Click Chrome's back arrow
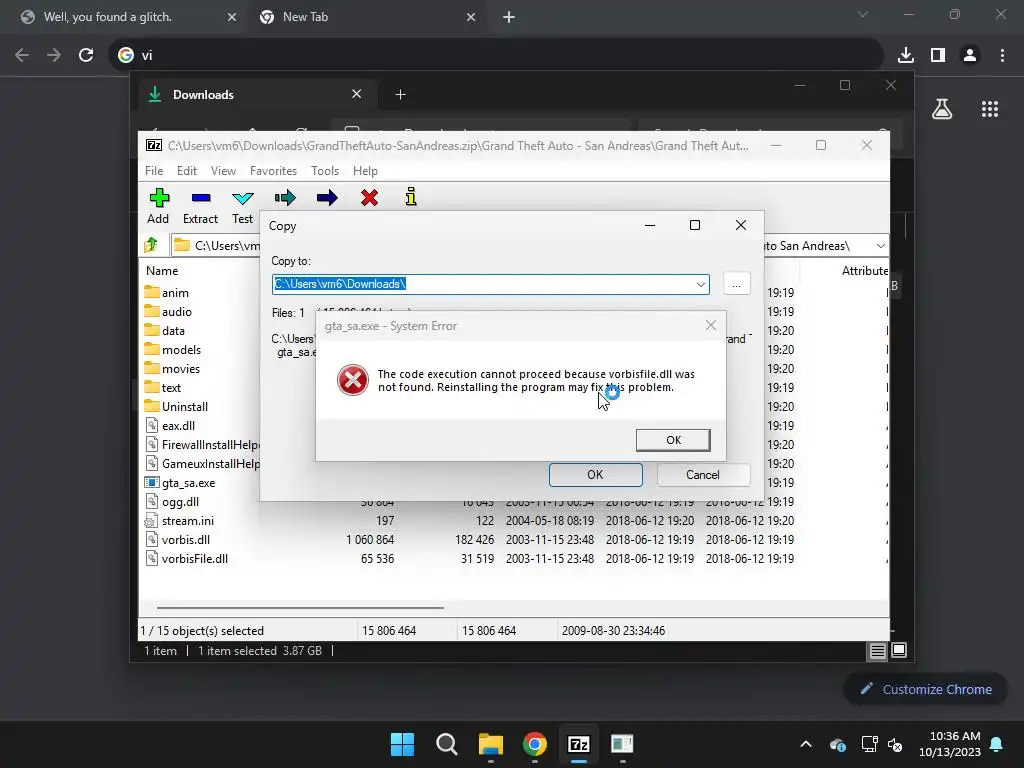Viewport: 1024px width, 768px height. click(x=22, y=55)
